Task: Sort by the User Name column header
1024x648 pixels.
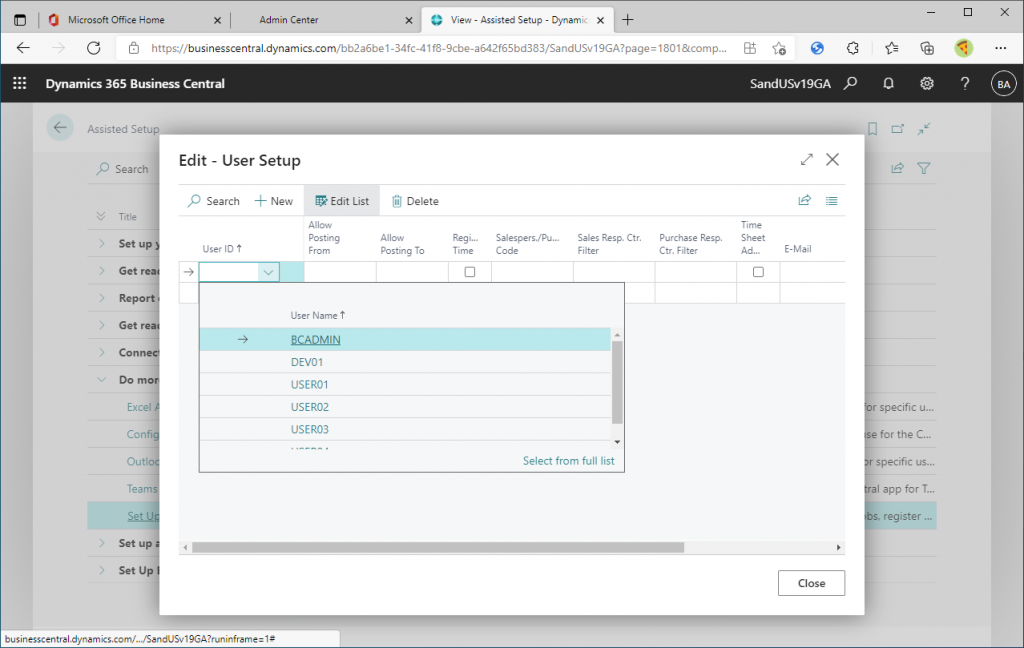Action: click(x=317, y=316)
